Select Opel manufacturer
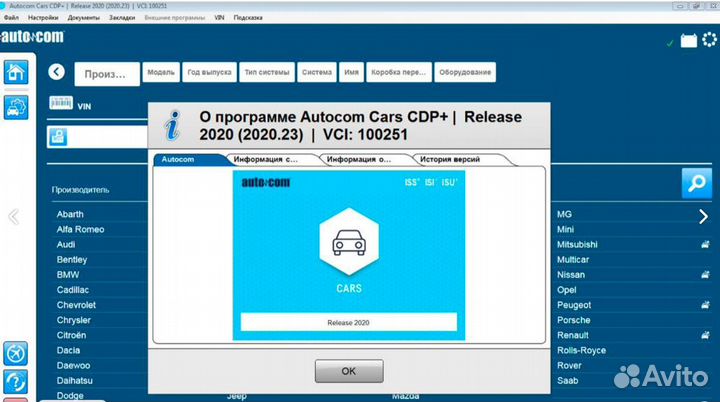The width and height of the screenshot is (720, 402). (x=567, y=290)
